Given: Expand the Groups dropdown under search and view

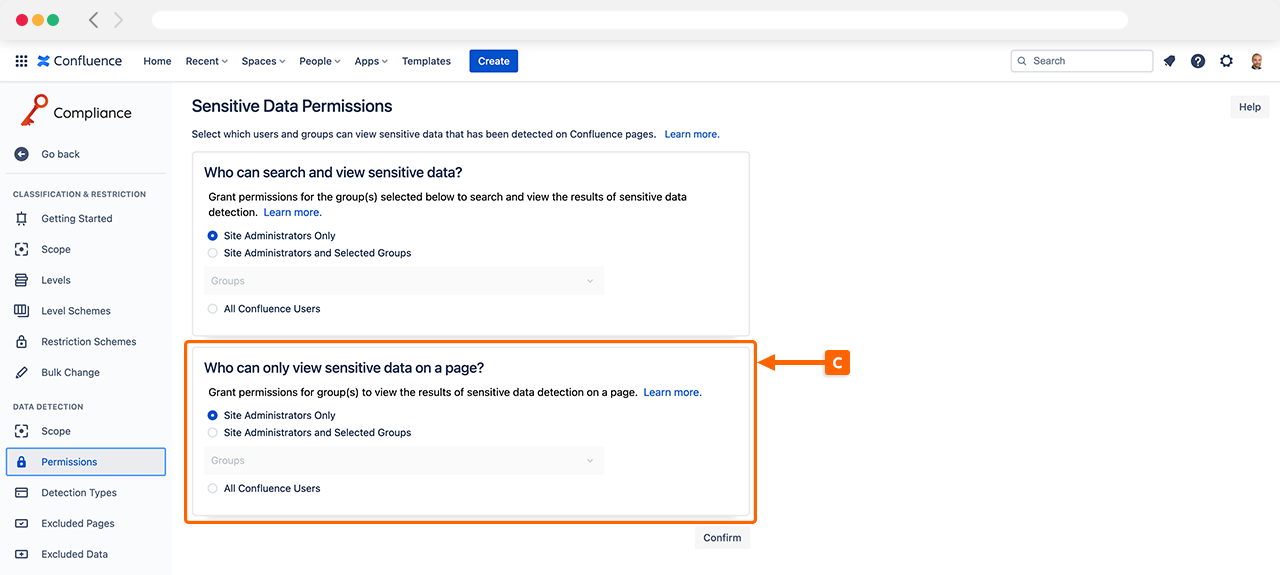Looking at the screenshot, I should [x=404, y=281].
